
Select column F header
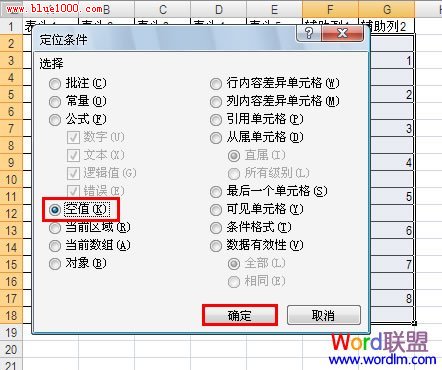coord(330,9)
